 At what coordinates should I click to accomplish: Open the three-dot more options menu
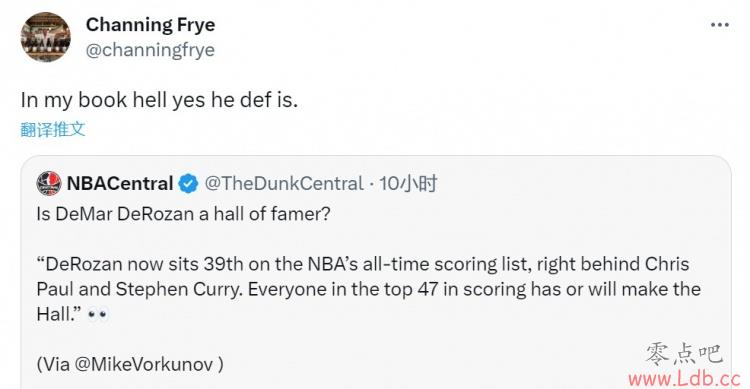720,25
